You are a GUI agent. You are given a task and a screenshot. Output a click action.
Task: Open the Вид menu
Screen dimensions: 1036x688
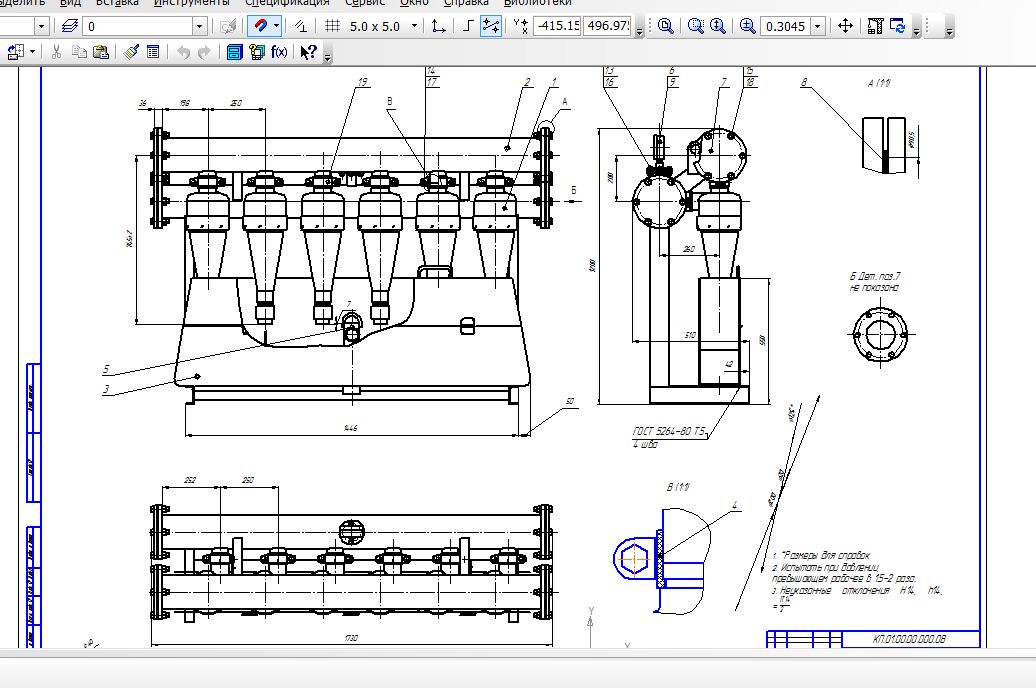coord(71,3)
